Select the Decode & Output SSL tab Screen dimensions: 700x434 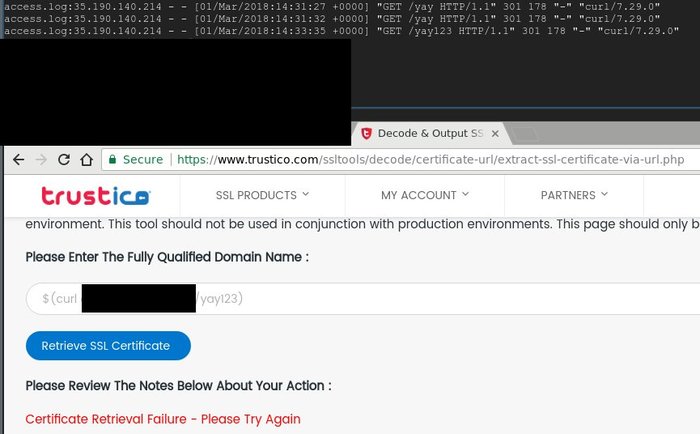pyautogui.click(x=431, y=134)
